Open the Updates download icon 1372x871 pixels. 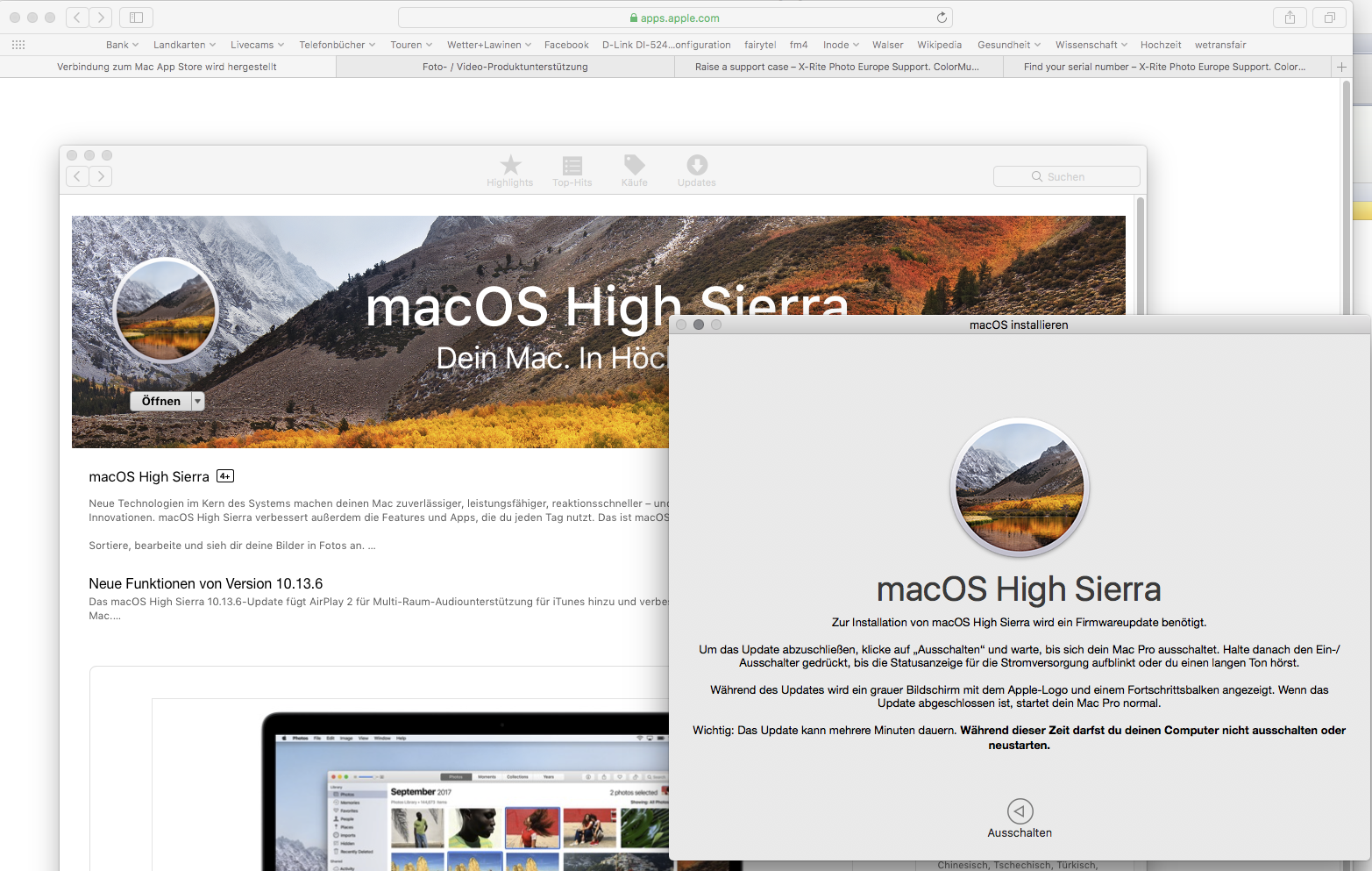(x=696, y=165)
